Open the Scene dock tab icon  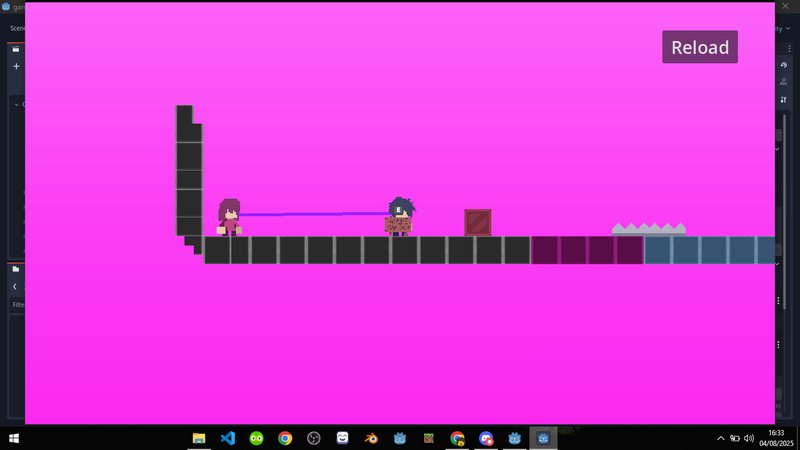point(16,49)
